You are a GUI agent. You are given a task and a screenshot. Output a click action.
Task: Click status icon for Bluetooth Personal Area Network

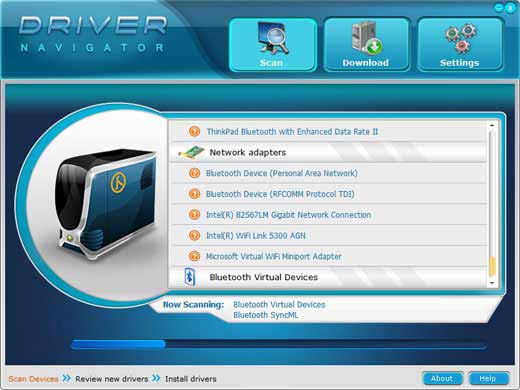pos(195,173)
